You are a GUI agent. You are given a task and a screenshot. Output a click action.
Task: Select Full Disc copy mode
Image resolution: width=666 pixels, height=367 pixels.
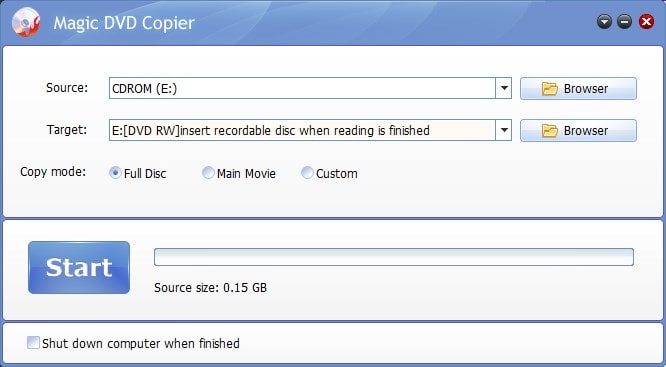[115, 173]
